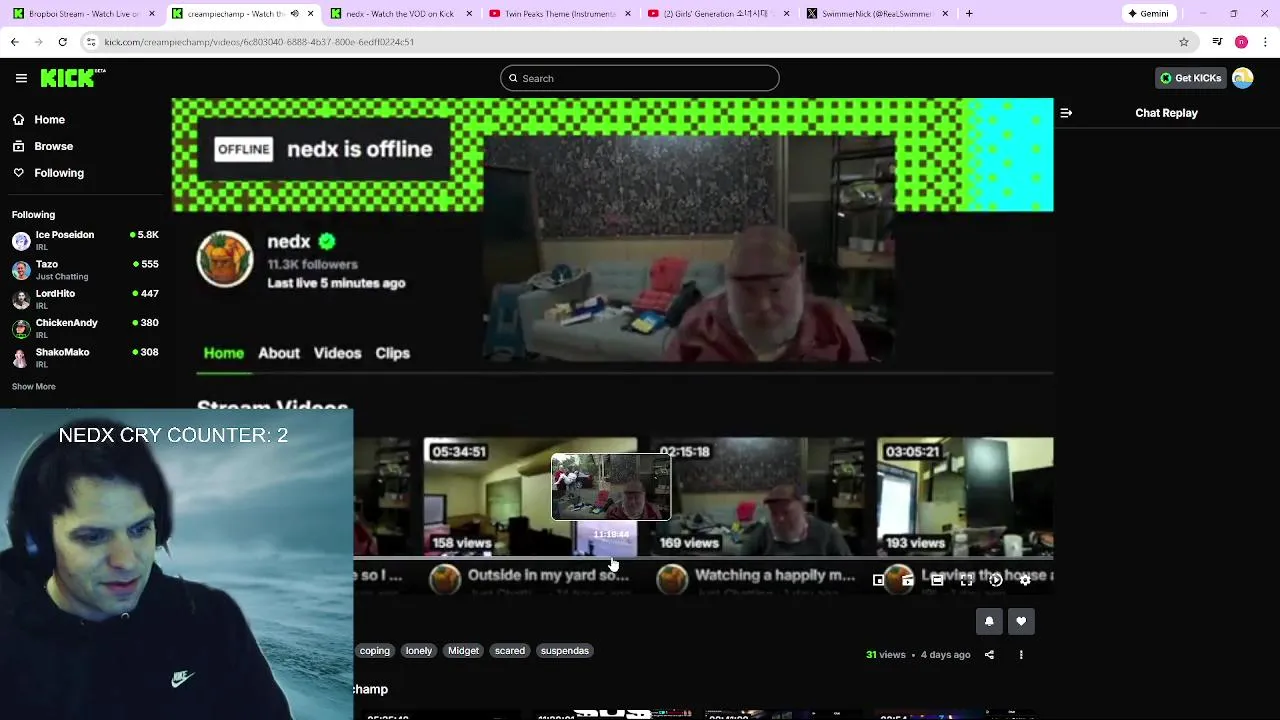Switch to Girls' Generation YouTube tab

click(x=719, y=14)
